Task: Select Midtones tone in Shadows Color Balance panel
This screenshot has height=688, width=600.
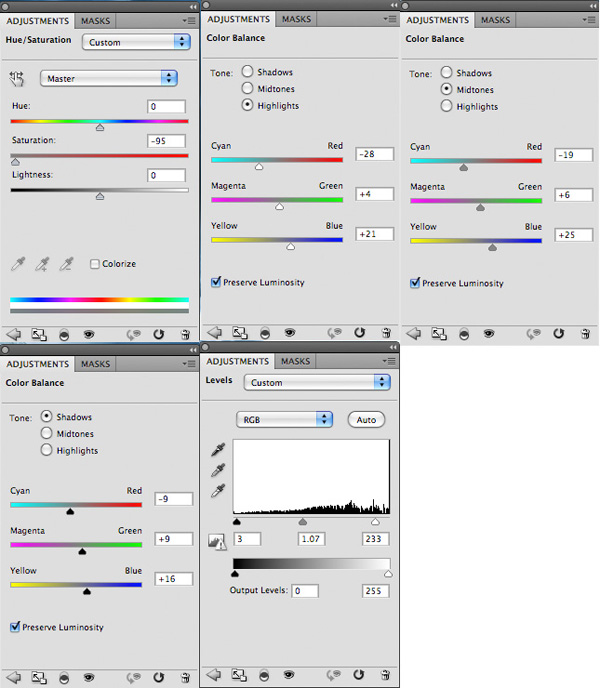Action: click(47, 433)
